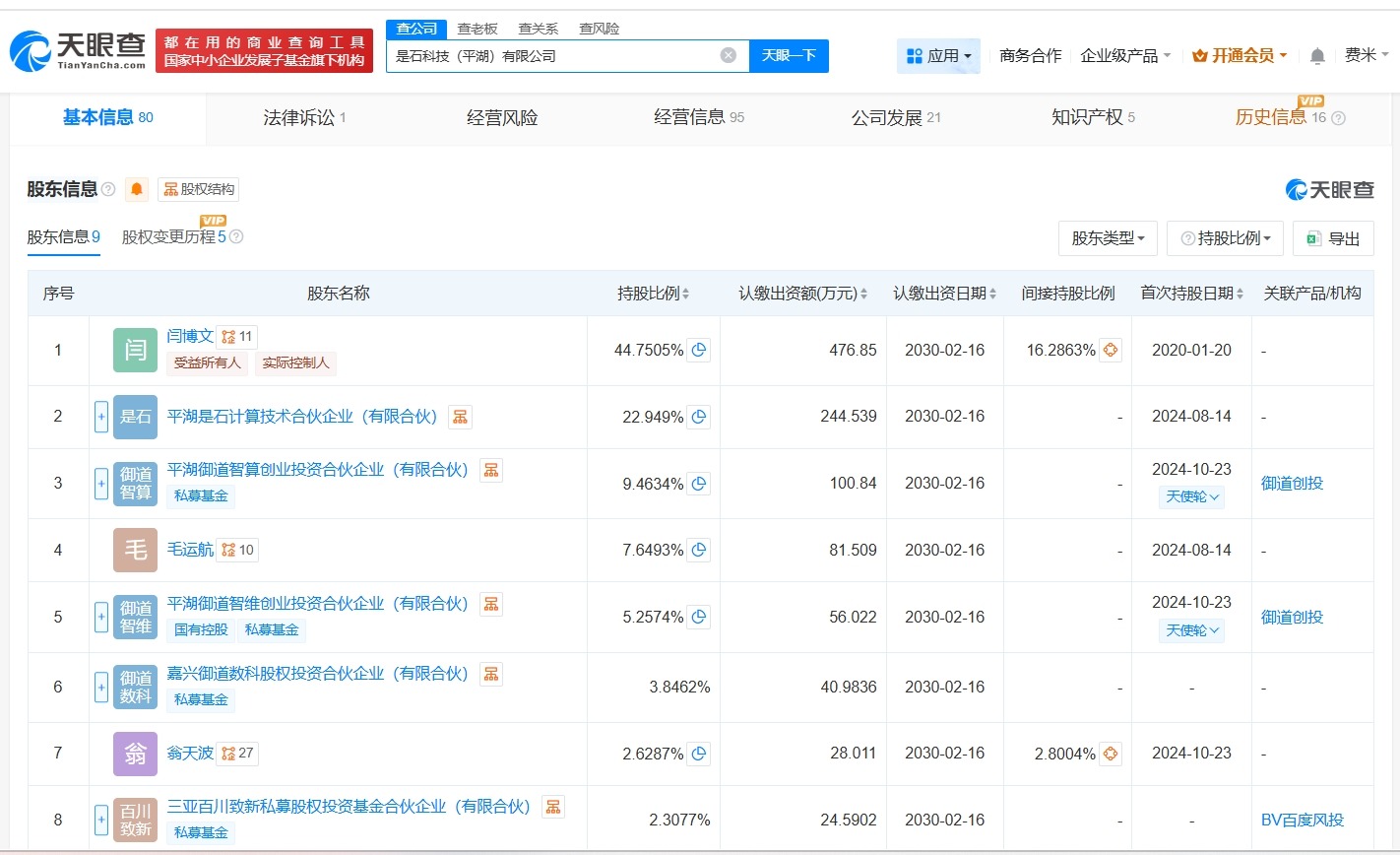Open the 持股比例 filter dropdown

(x=1225, y=238)
